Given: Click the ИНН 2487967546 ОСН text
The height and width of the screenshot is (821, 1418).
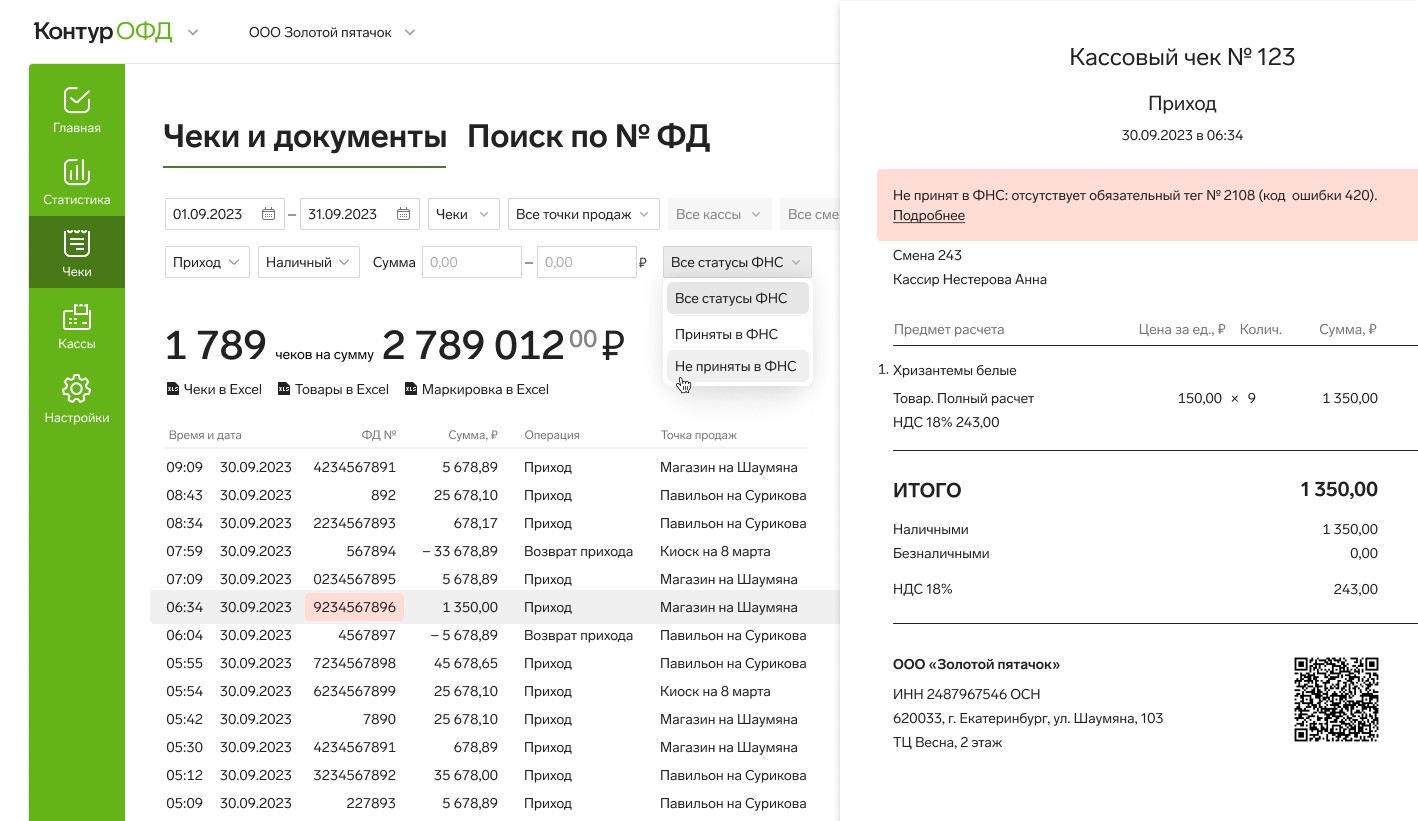Looking at the screenshot, I should [x=967, y=694].
